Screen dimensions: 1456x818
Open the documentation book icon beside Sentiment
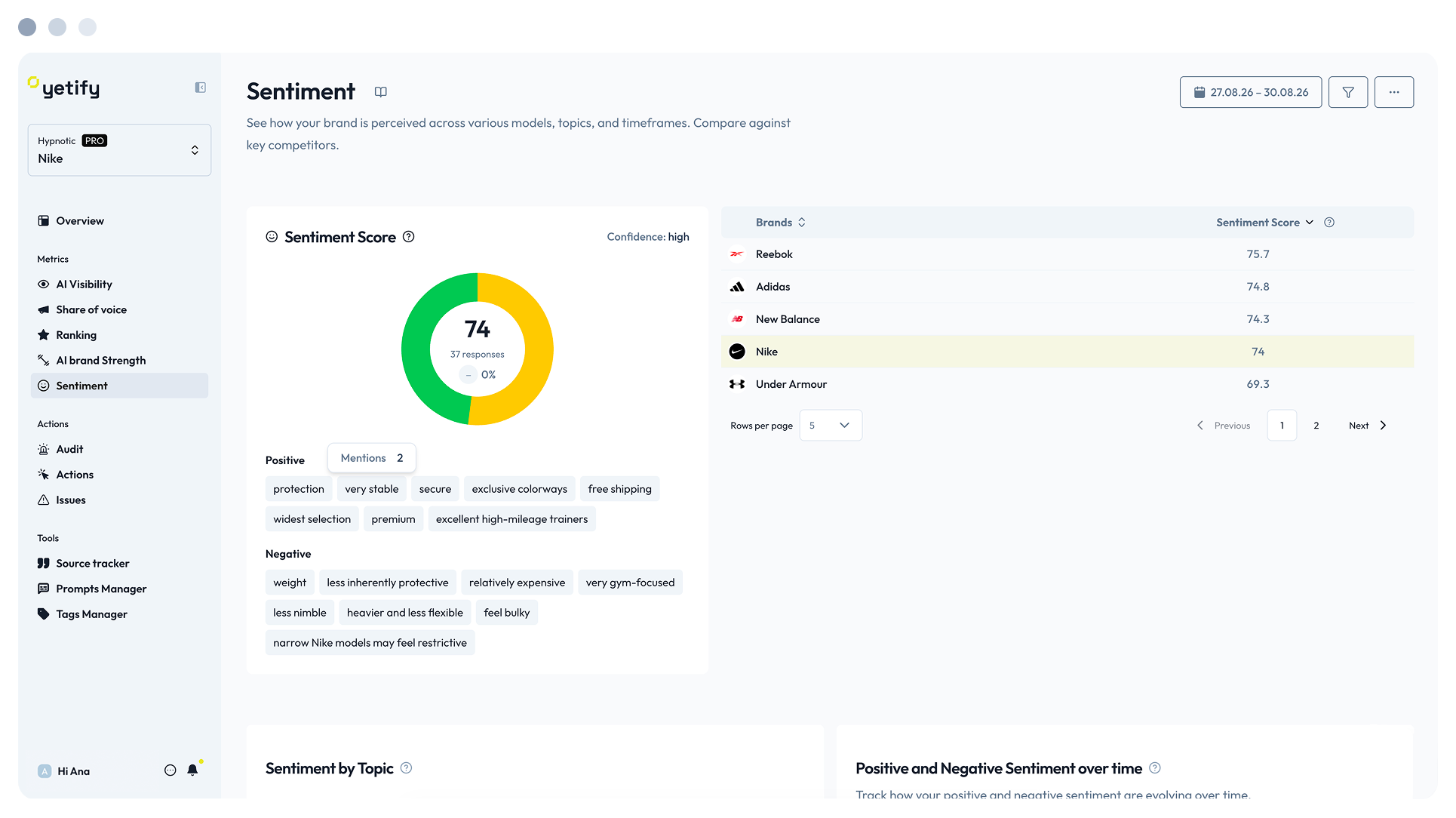(381, 92)
